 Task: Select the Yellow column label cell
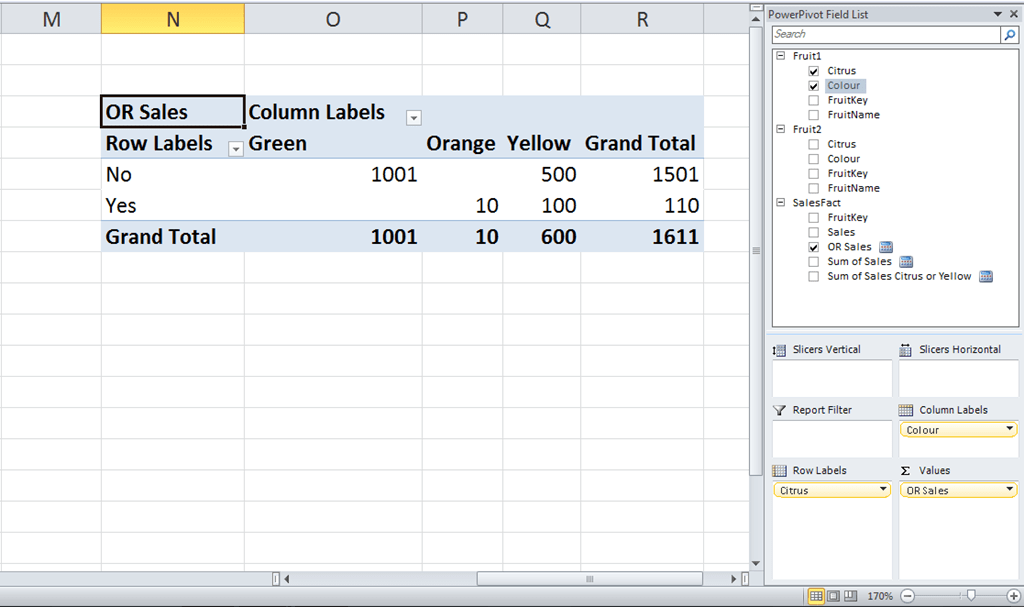click(x=542, y=143)
